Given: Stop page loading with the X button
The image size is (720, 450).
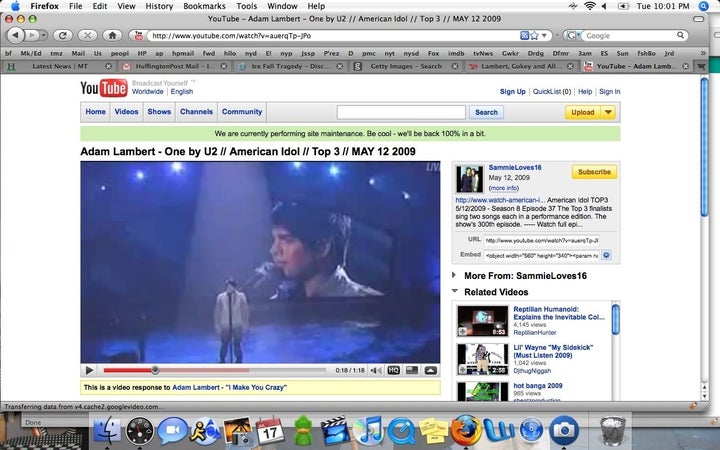Looking at the screenshot, I should pyautogui.click(x=87, y=35).
